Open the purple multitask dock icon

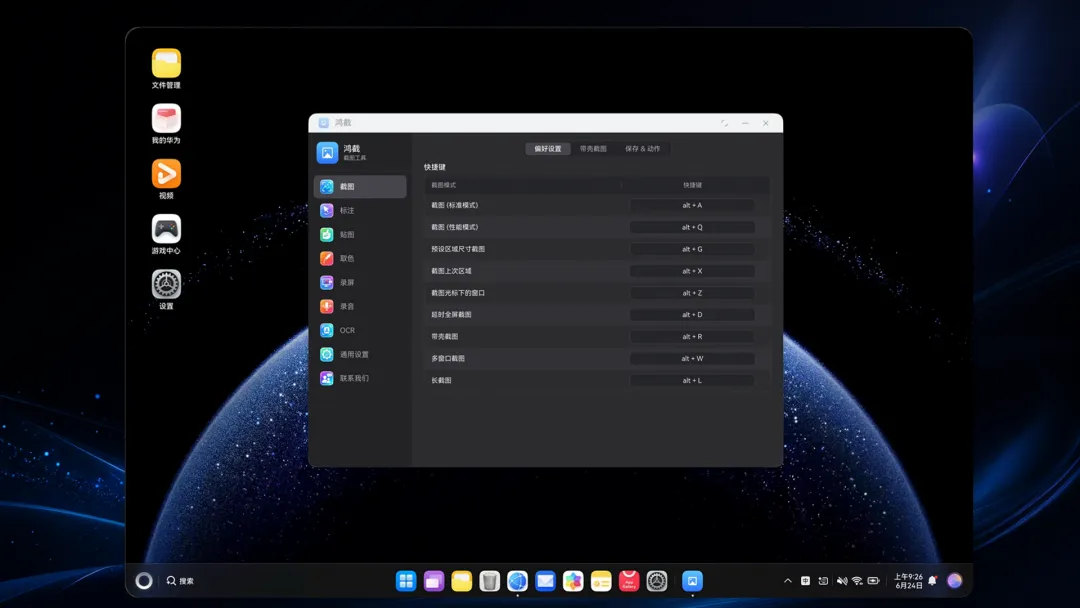coord(434,581)
